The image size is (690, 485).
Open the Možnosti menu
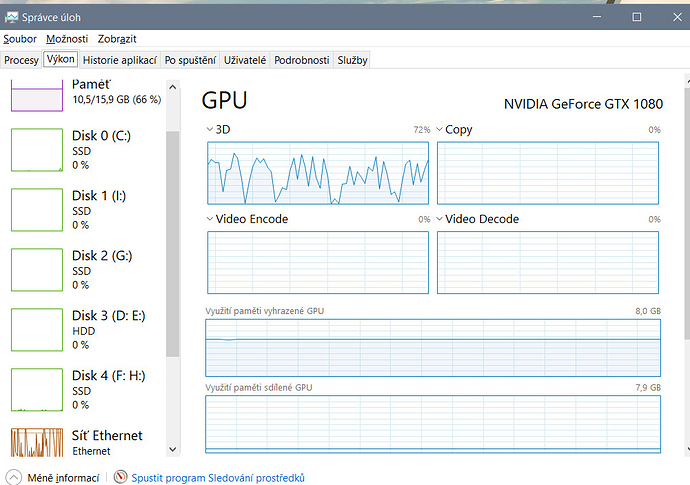[x=67, y=39]
